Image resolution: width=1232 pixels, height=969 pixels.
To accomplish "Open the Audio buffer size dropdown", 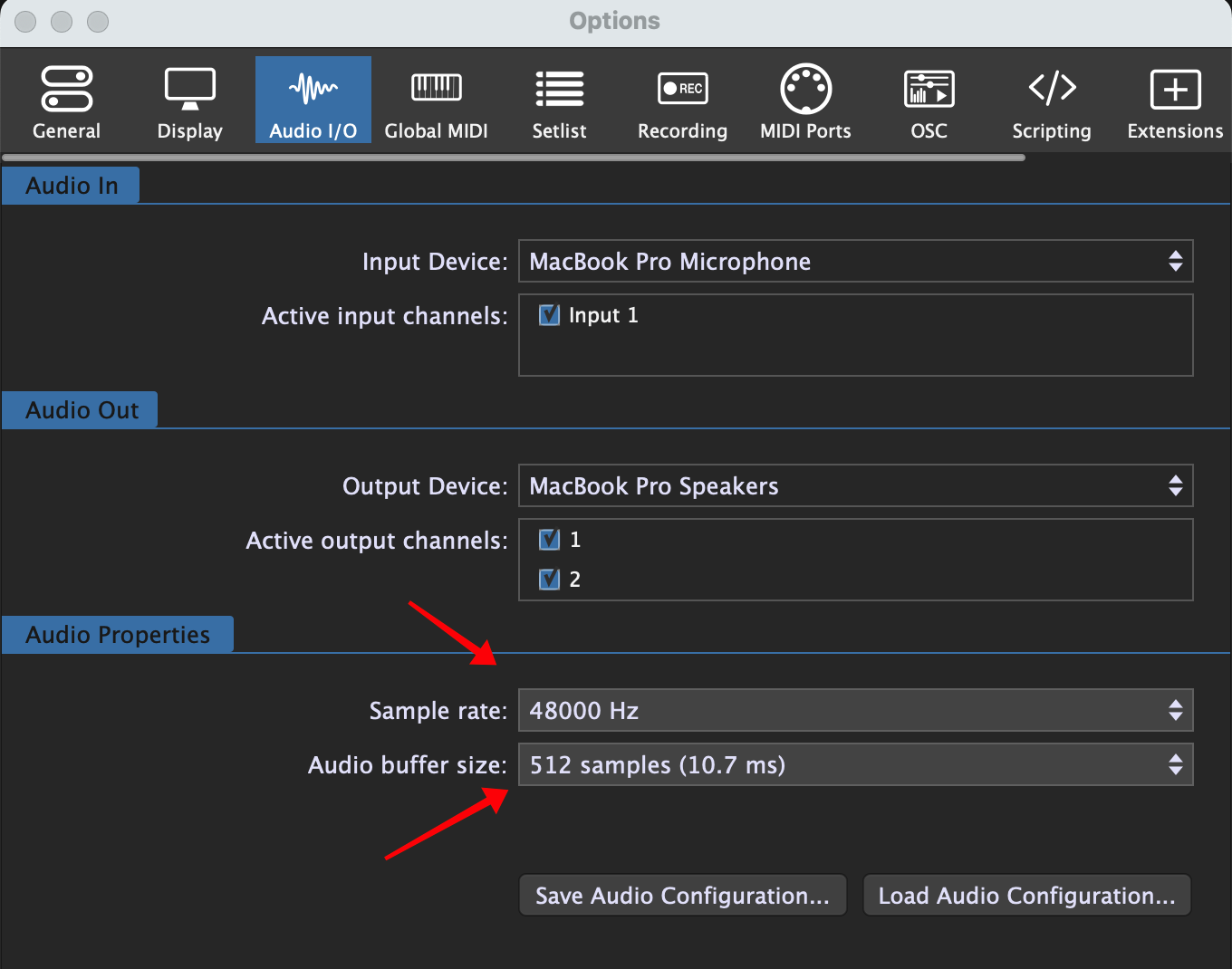I will (x=855, y=765).
